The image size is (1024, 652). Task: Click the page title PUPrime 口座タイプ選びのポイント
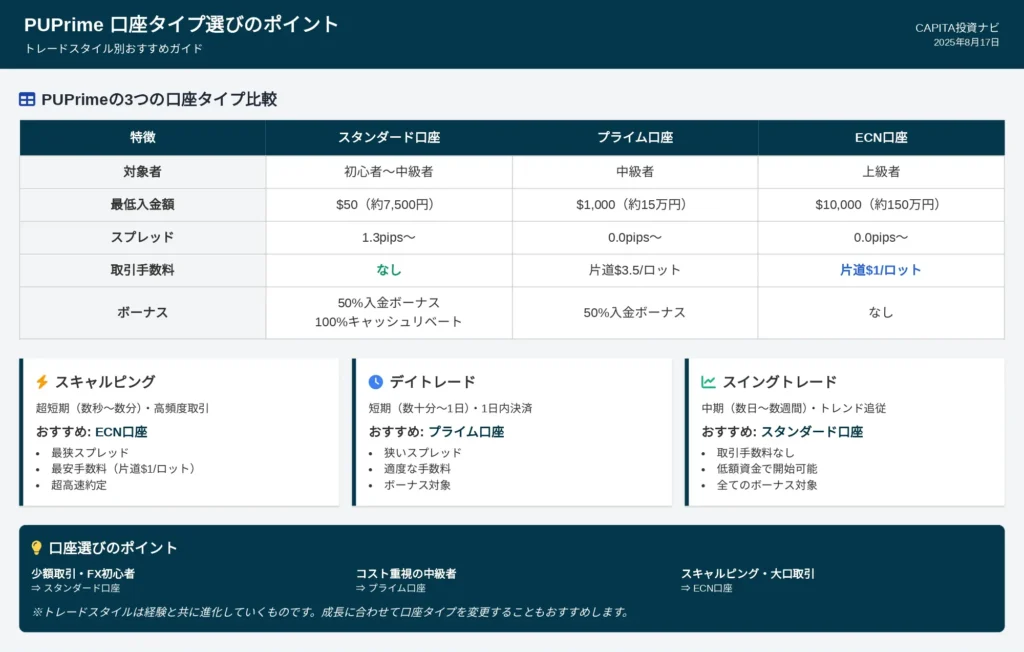pyautogui.click(x=182, y=25)
